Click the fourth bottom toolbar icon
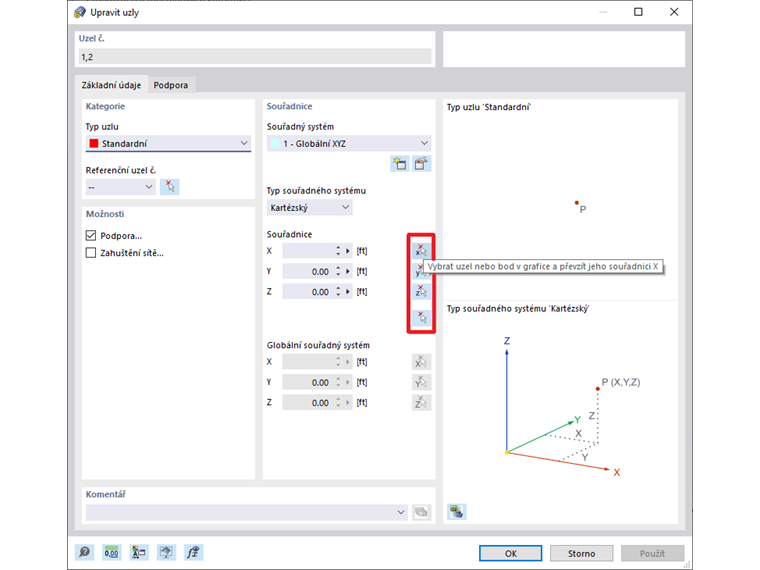Image resolution: width=760 pixels, height=570 pixels. 166,552
